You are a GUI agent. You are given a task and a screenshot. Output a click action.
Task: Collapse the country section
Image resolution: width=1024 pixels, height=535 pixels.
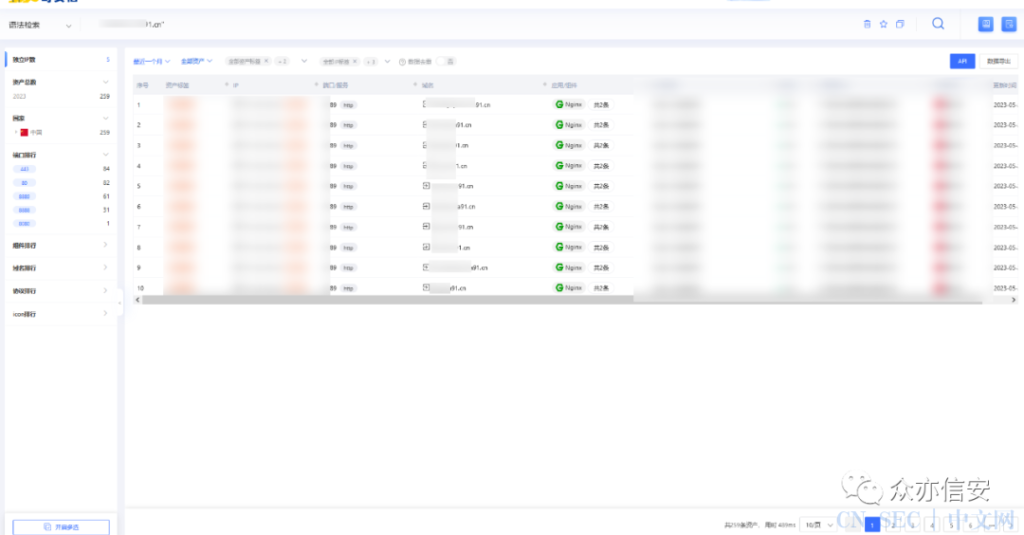(105, 118)
